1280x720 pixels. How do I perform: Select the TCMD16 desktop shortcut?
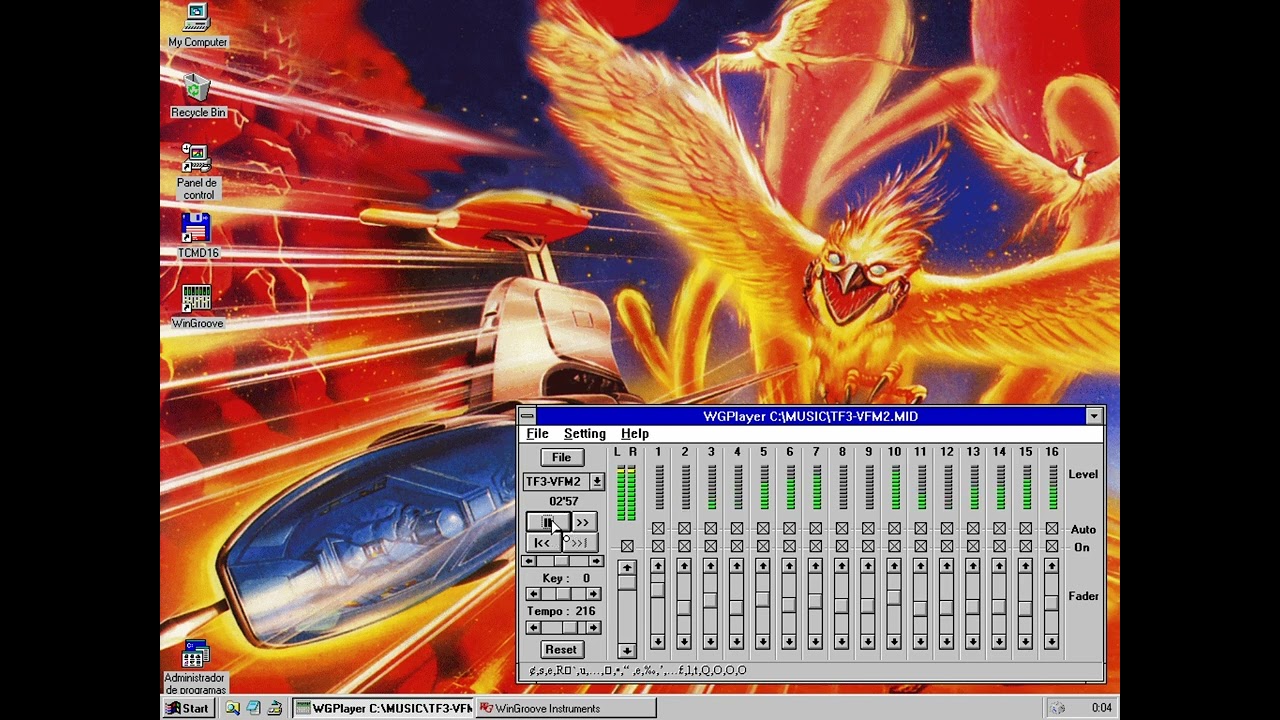click(197, 236)
